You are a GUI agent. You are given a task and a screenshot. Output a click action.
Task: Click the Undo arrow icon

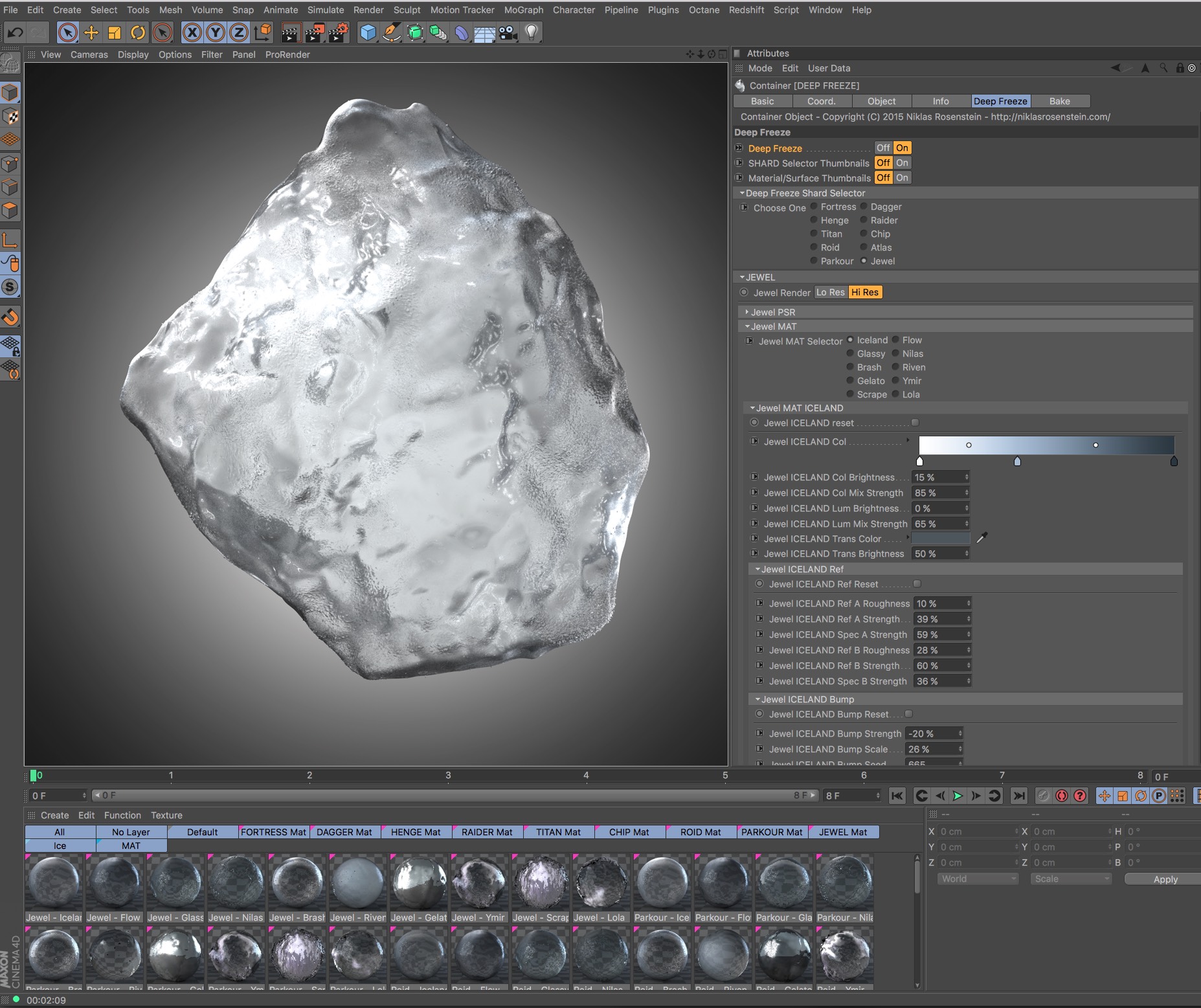coord(15,32)
